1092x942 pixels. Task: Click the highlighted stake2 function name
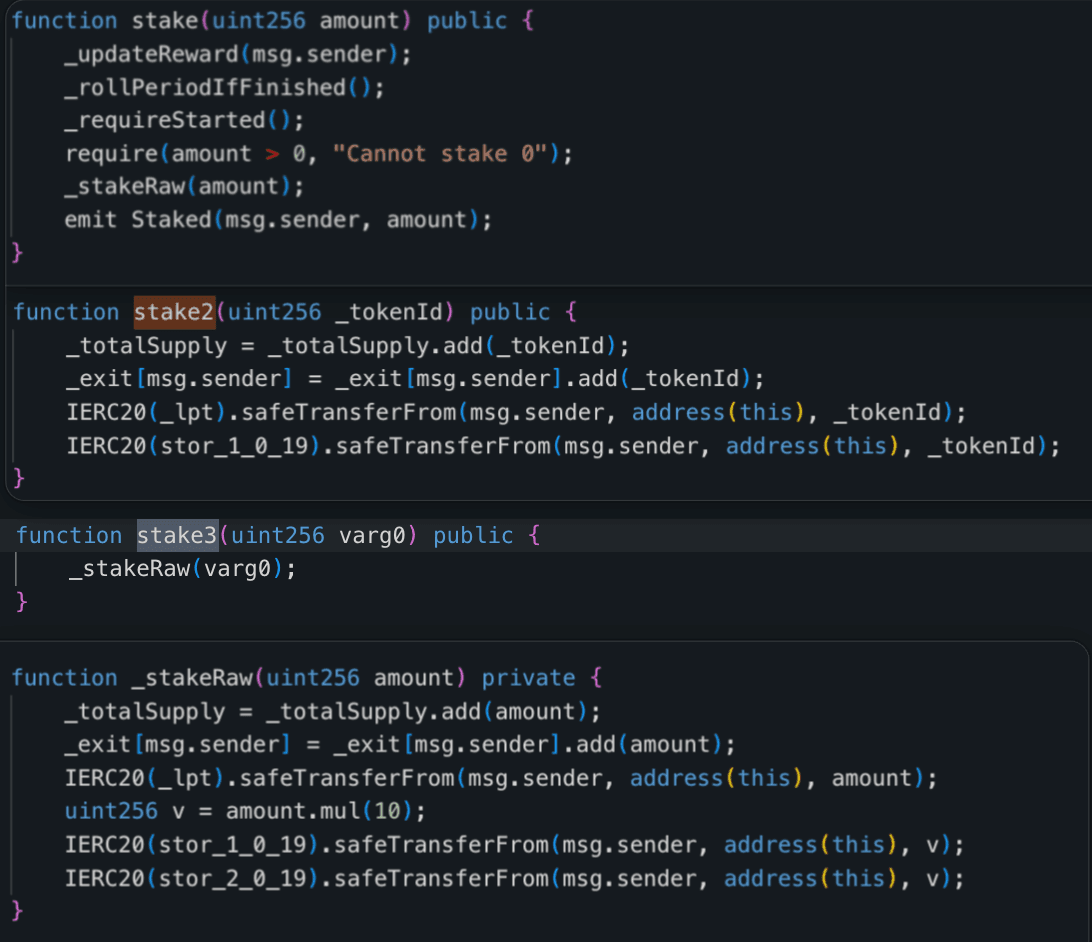pyautogui.click(x=174, y=312)
